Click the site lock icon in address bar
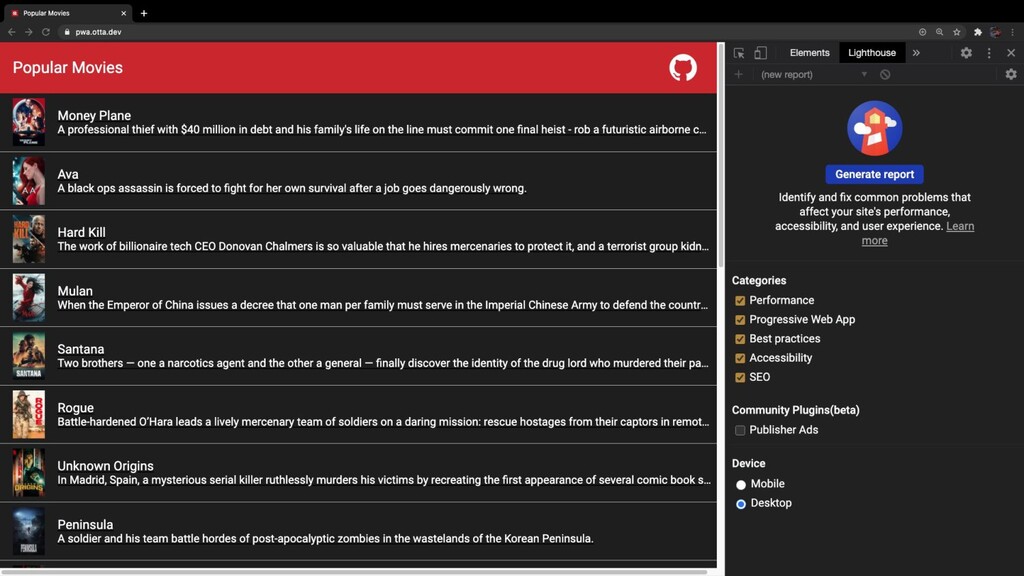Viewport: 1024px width, 576px height. [67, 32]
